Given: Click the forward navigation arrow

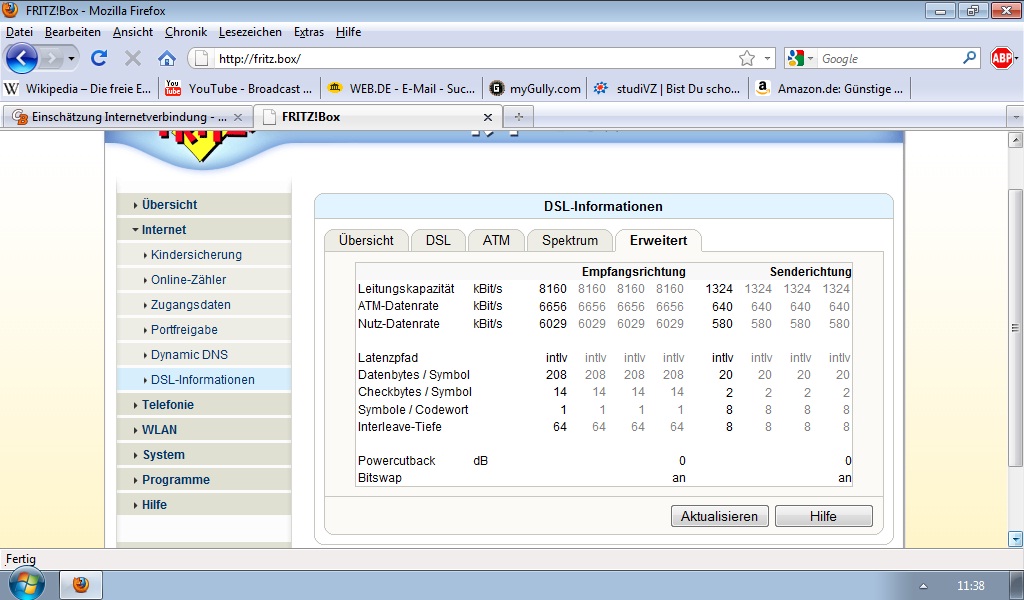Looking at the screenshot, I should tap(52, 59).
